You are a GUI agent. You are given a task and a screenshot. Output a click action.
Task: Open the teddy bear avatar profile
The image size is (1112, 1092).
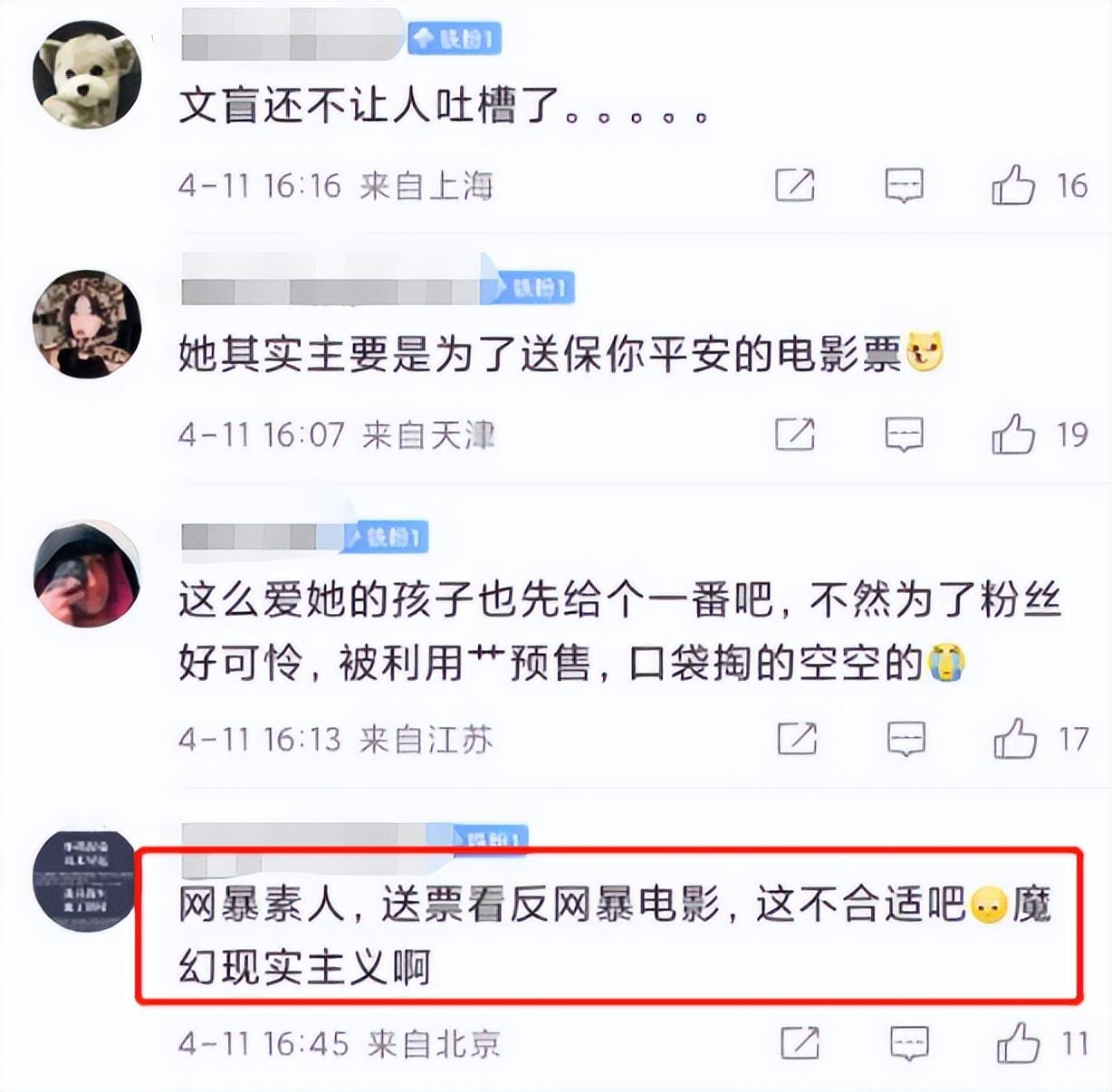click(87, 74)
